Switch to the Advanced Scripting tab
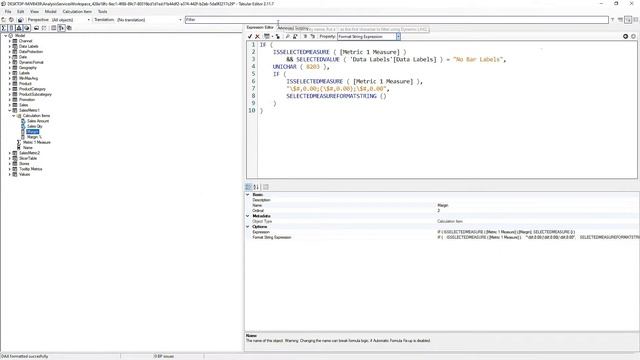The height and width of the screenshot is (360, 640). [x=293, y=28]
